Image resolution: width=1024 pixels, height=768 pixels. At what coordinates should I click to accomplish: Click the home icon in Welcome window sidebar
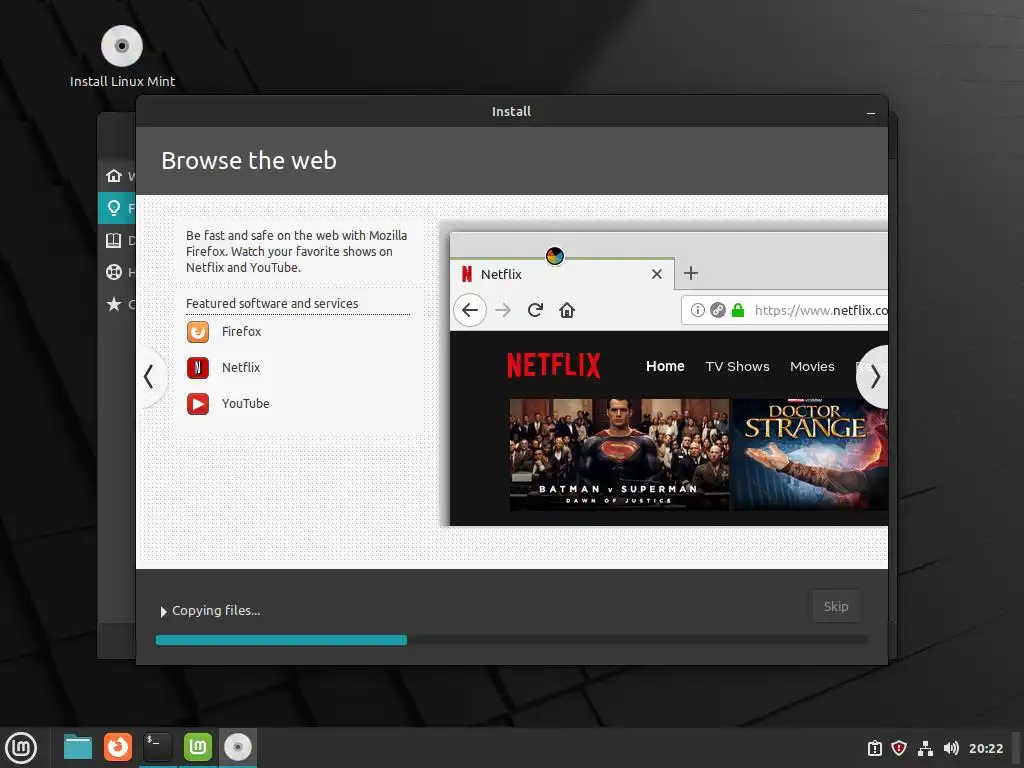point(114,176)
